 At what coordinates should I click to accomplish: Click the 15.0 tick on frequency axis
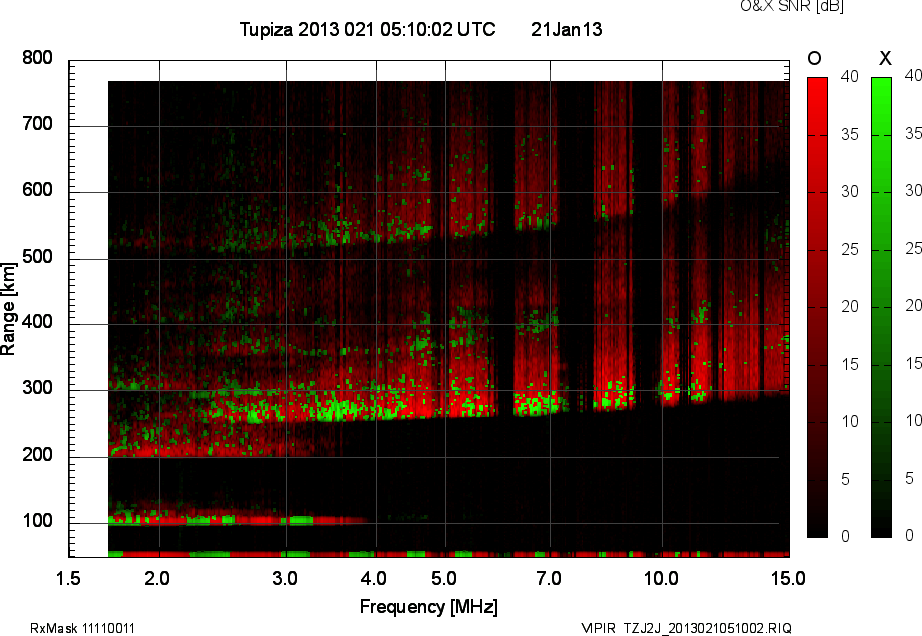(x=788, y=578)
